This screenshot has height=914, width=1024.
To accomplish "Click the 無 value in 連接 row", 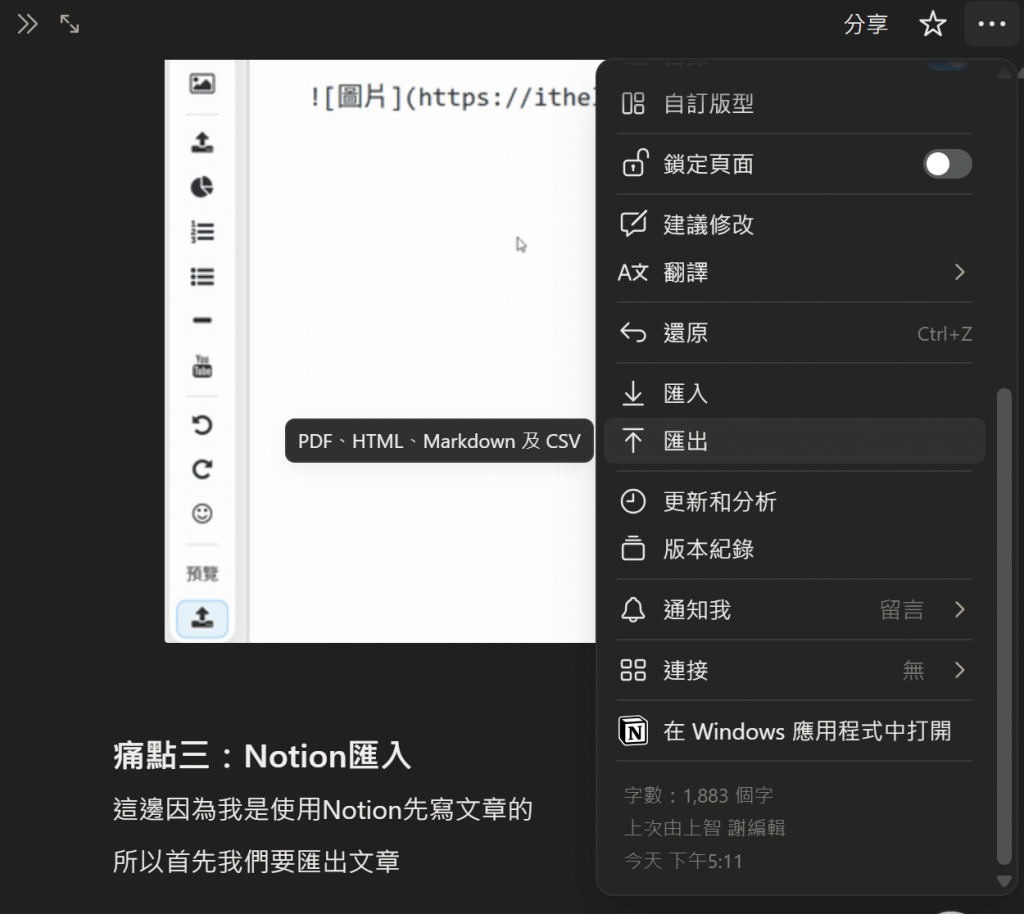I will pyautogui.click(x=913, y=670).
